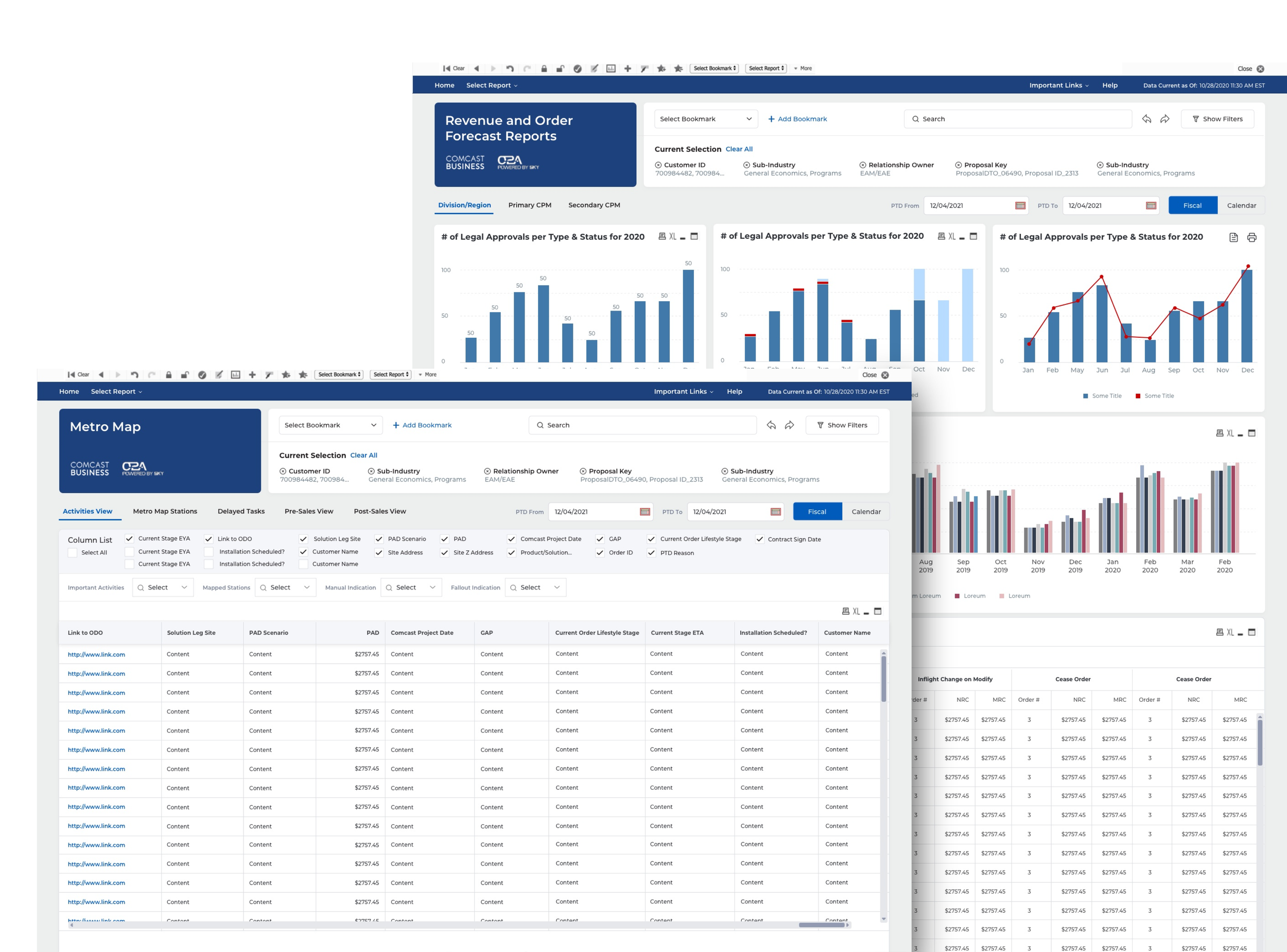Click Show Filters button in Revenue Forecast window

[1218, 119]
